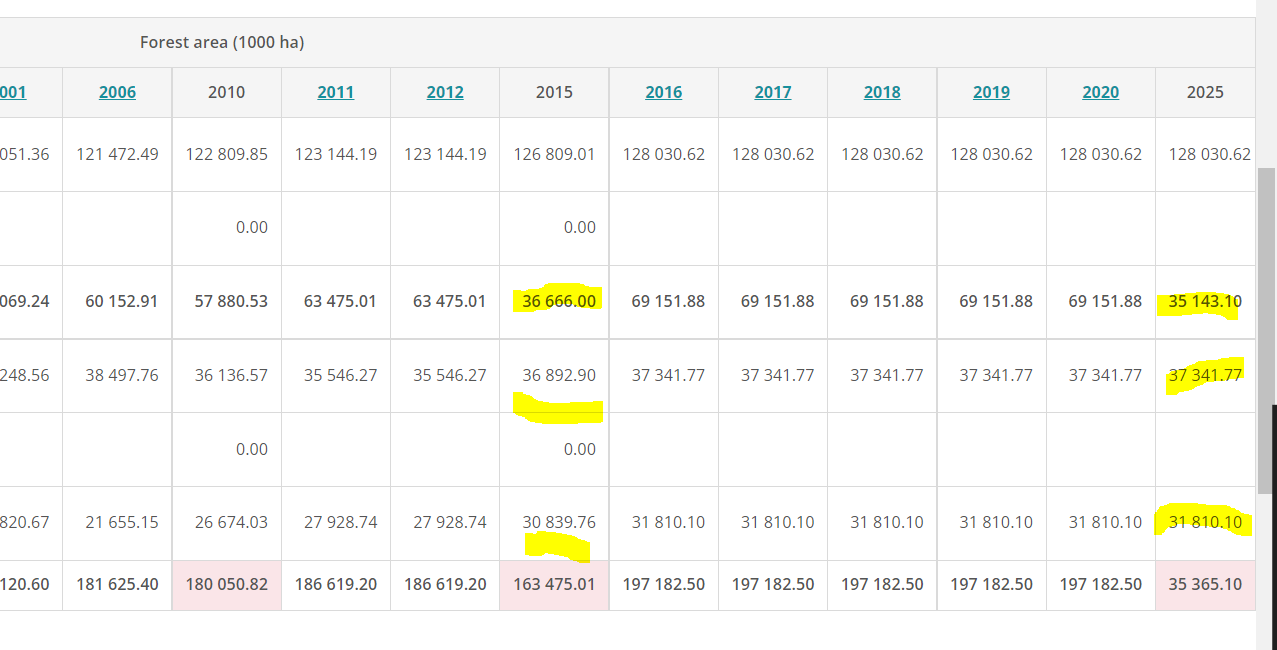Image resolution: width=1277 pixels, height=650 pixels.
Task: Click the 2025 column header
Action: (1205, 92)
